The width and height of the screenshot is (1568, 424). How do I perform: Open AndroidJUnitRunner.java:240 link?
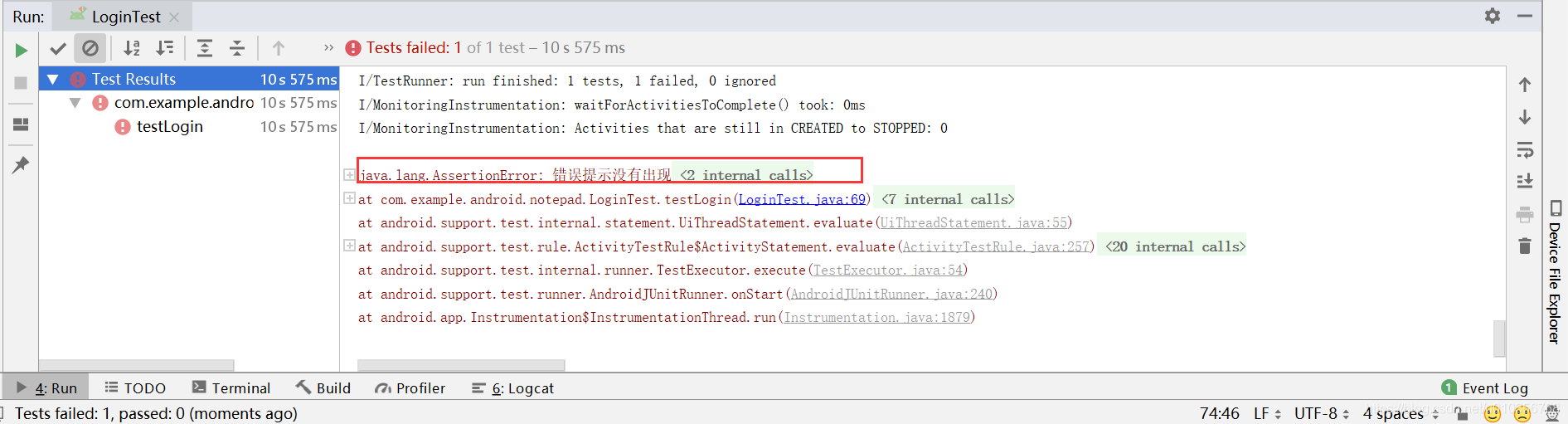tap(891, 294)
